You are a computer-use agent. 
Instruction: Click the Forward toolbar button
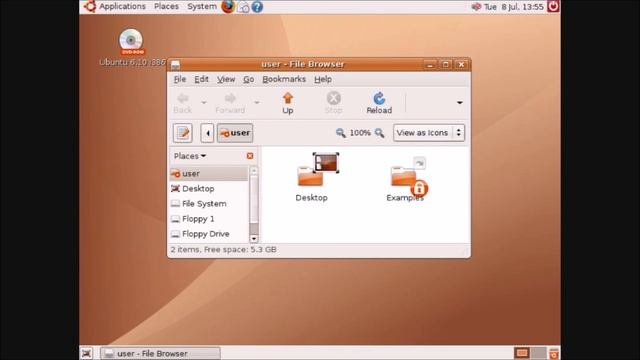[x=230, y=103]
